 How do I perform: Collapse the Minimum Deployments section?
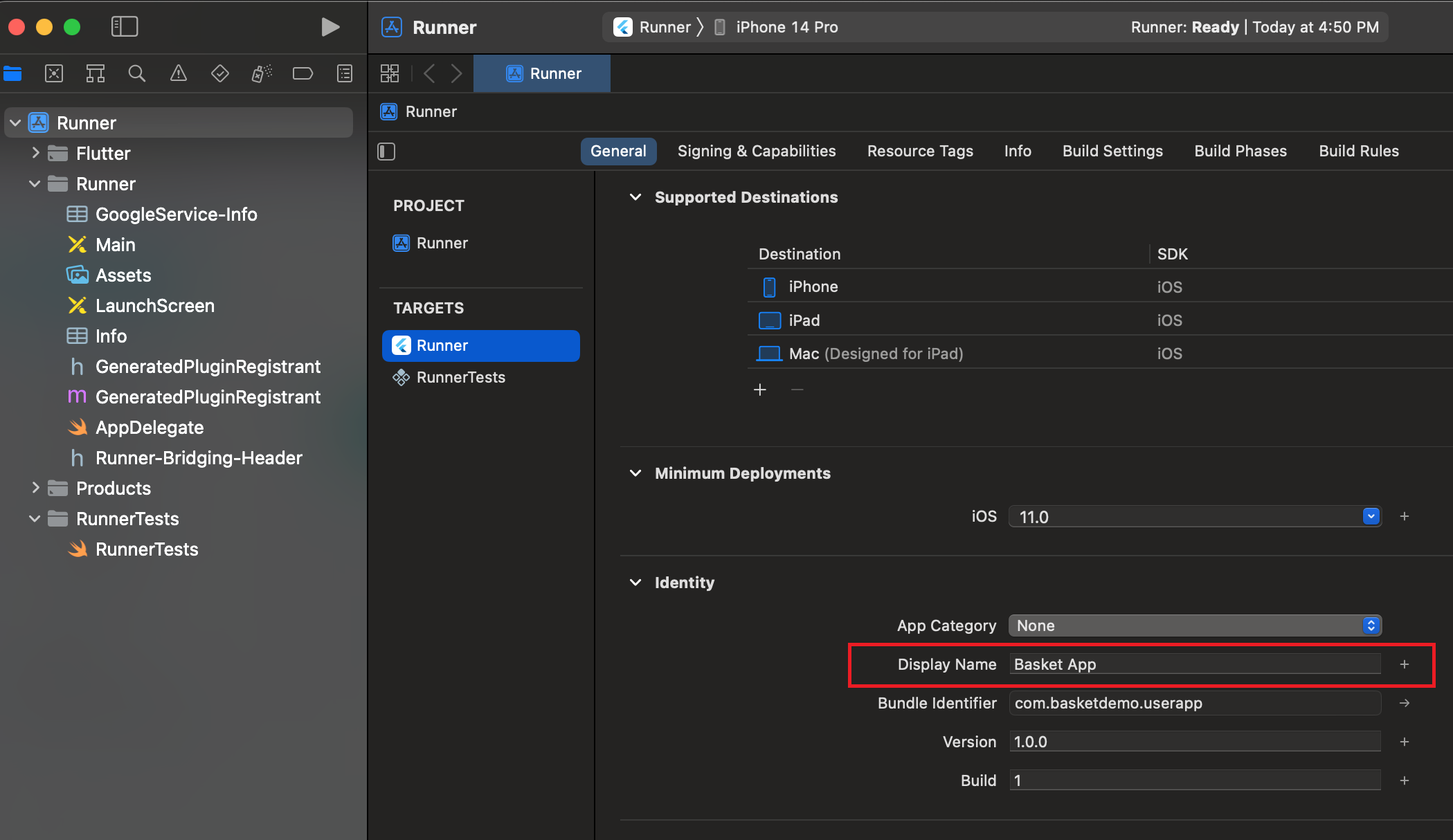click(x=635, y=473)
